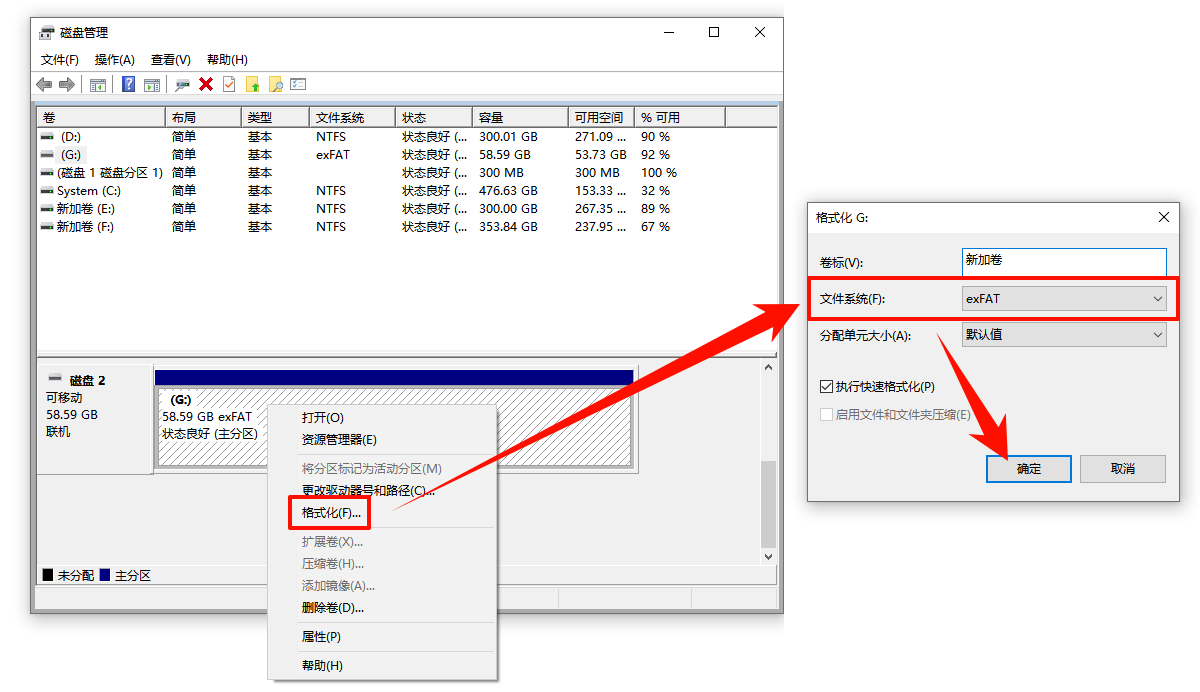
Task: Open the 文件系统 exFAT dropdown
Action: pos(1064,298)
